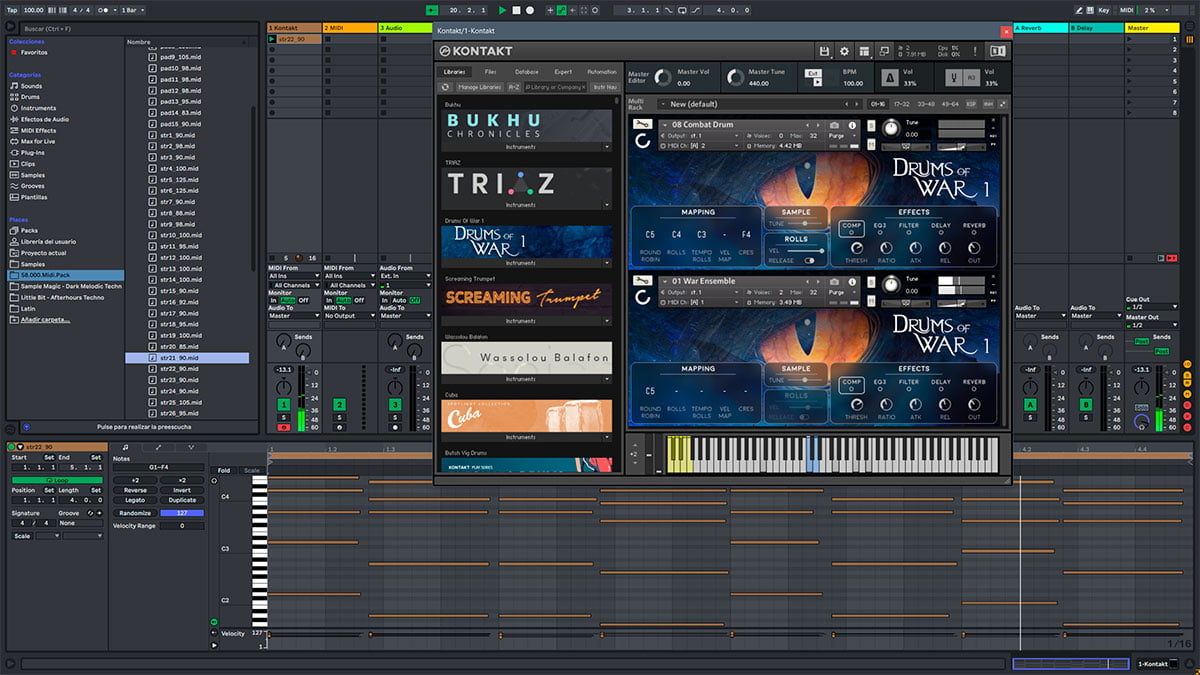The image size is (1200, 675).
Task: Switch to the Kontakt Files tab
Action: pos(490,72)
